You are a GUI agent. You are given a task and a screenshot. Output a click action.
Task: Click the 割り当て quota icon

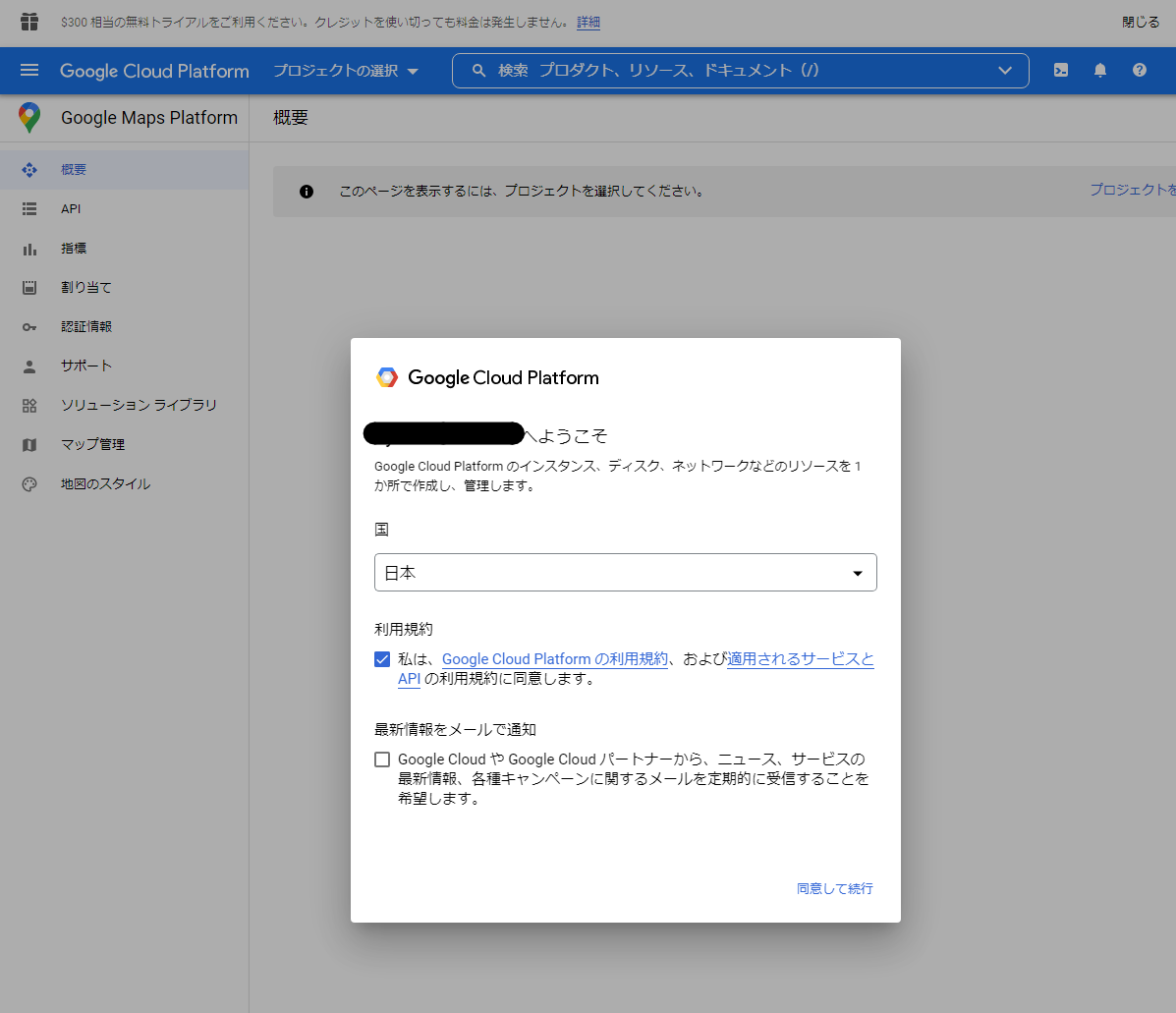tap(29, 287)
